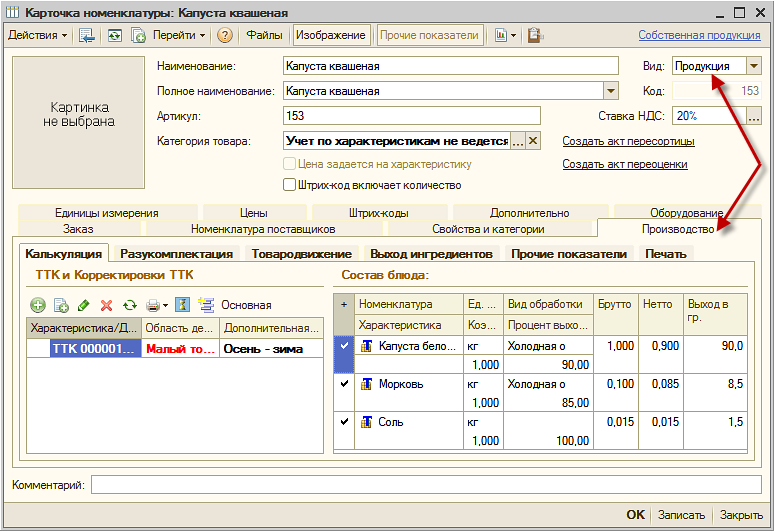Open the Заказ tab
This screenshot has height=531, width=774.
78,228
